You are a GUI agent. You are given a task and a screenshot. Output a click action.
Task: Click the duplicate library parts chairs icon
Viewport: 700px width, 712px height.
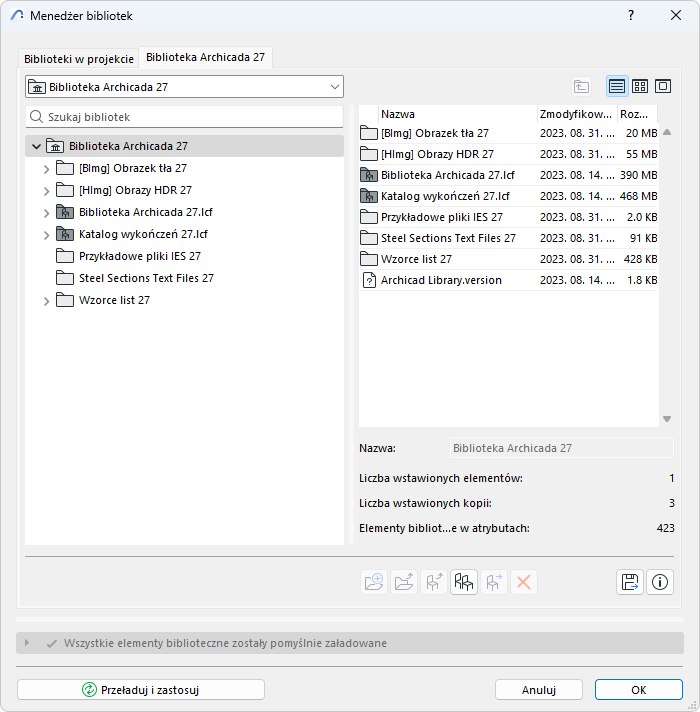463,582
